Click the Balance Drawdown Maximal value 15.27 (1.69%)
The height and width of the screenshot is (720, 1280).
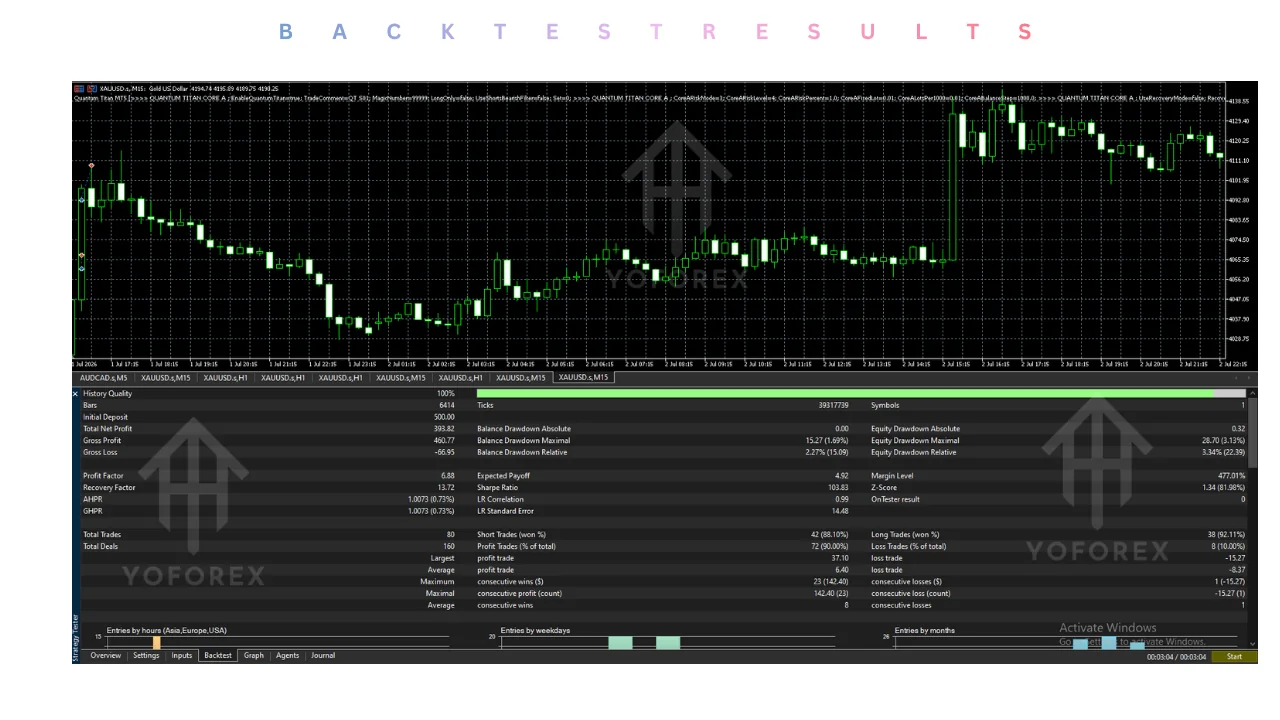(827, 441)
